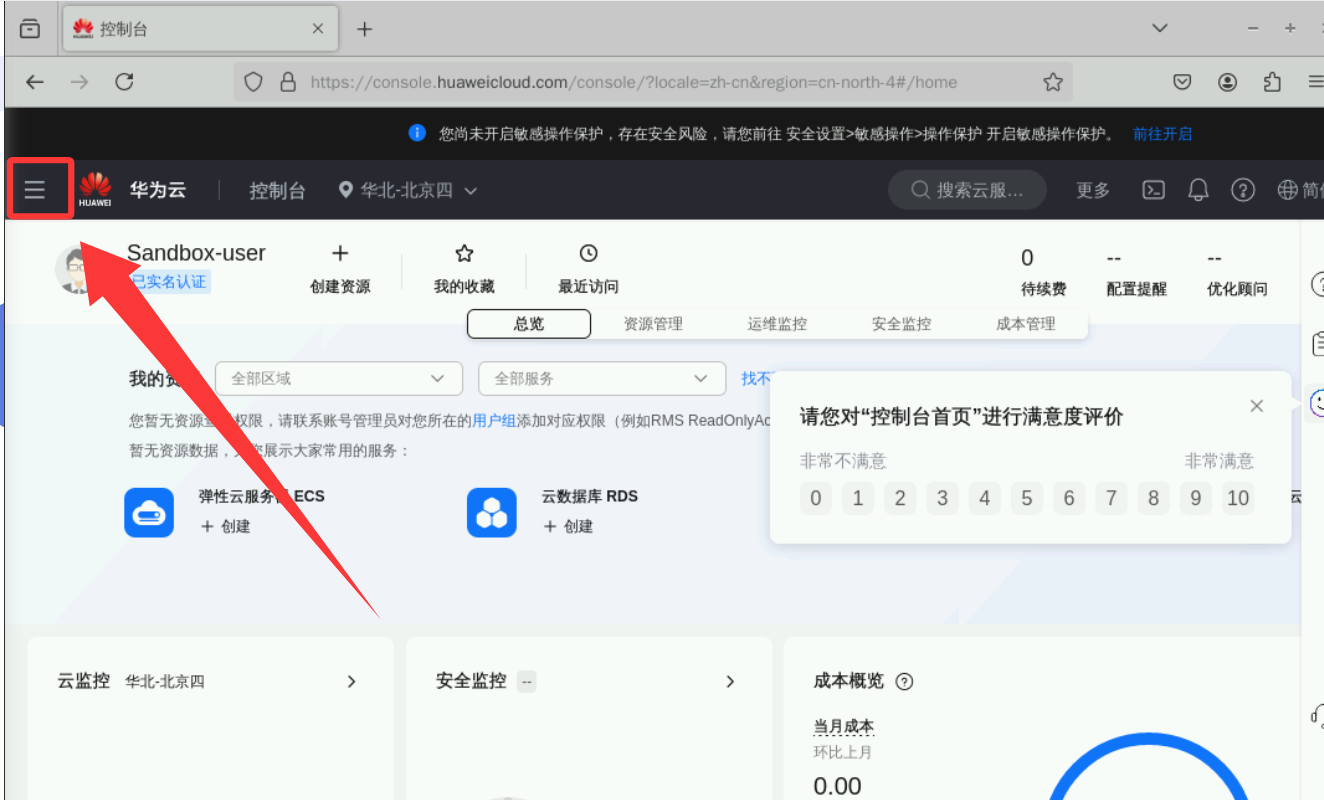
Task: Click 创建 under 云数据库 RDS
Action: (569, 526)
